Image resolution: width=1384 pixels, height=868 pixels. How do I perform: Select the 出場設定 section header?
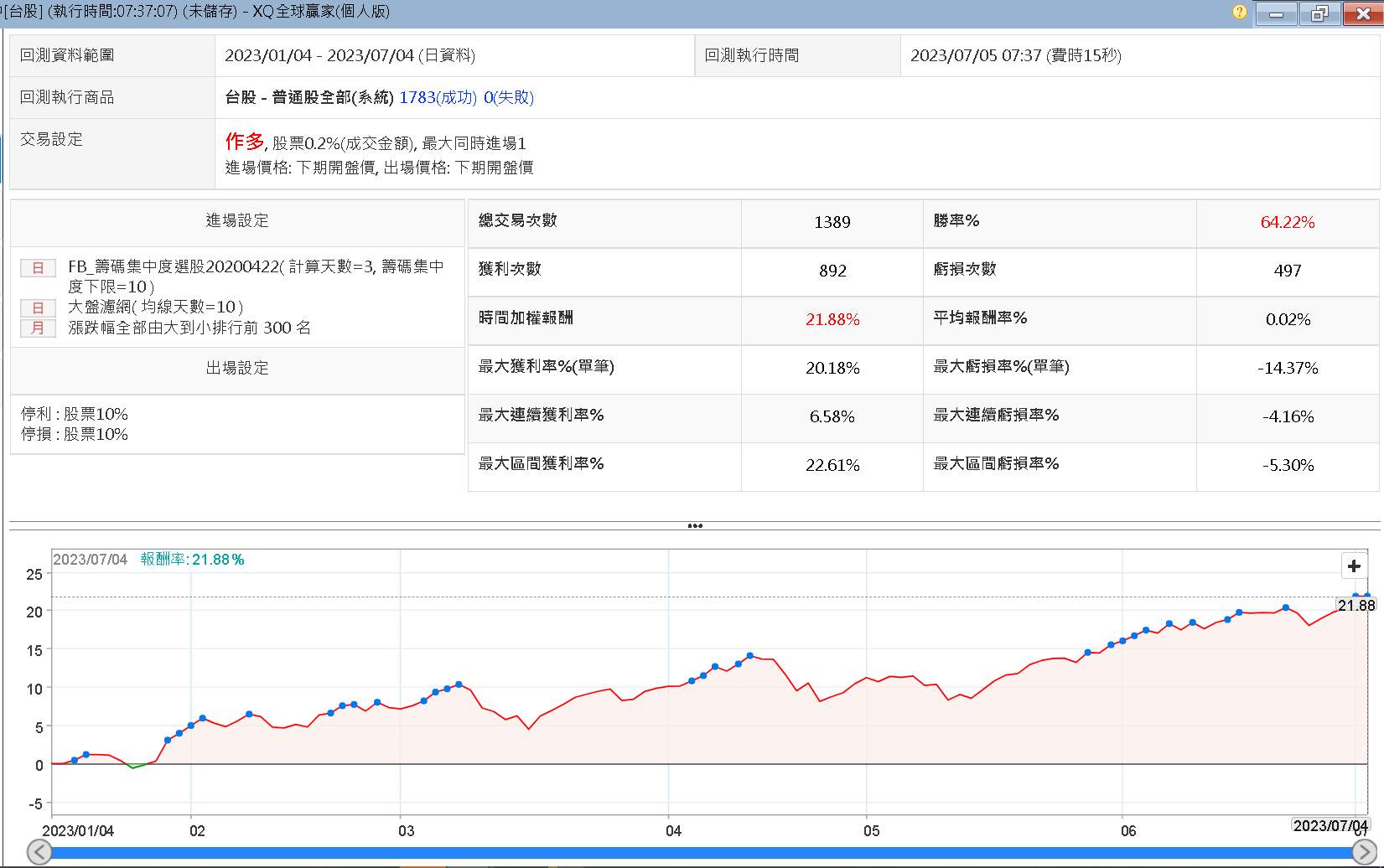(237, 369)
